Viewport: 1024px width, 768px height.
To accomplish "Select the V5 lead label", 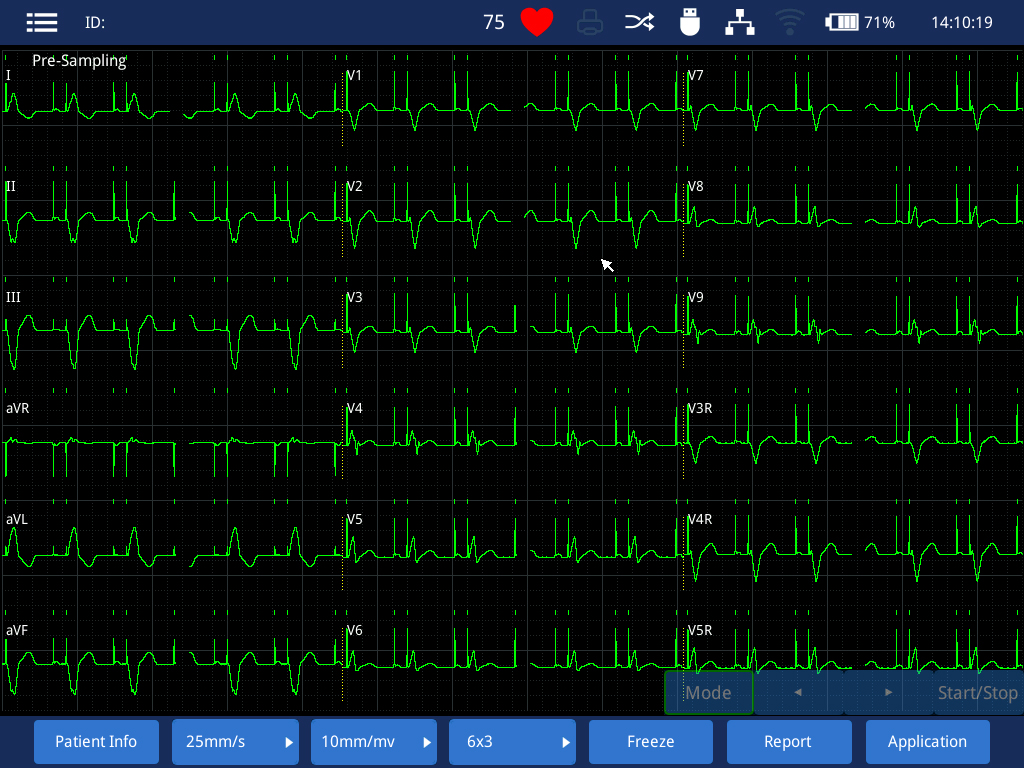I will (x=354, y=519).
